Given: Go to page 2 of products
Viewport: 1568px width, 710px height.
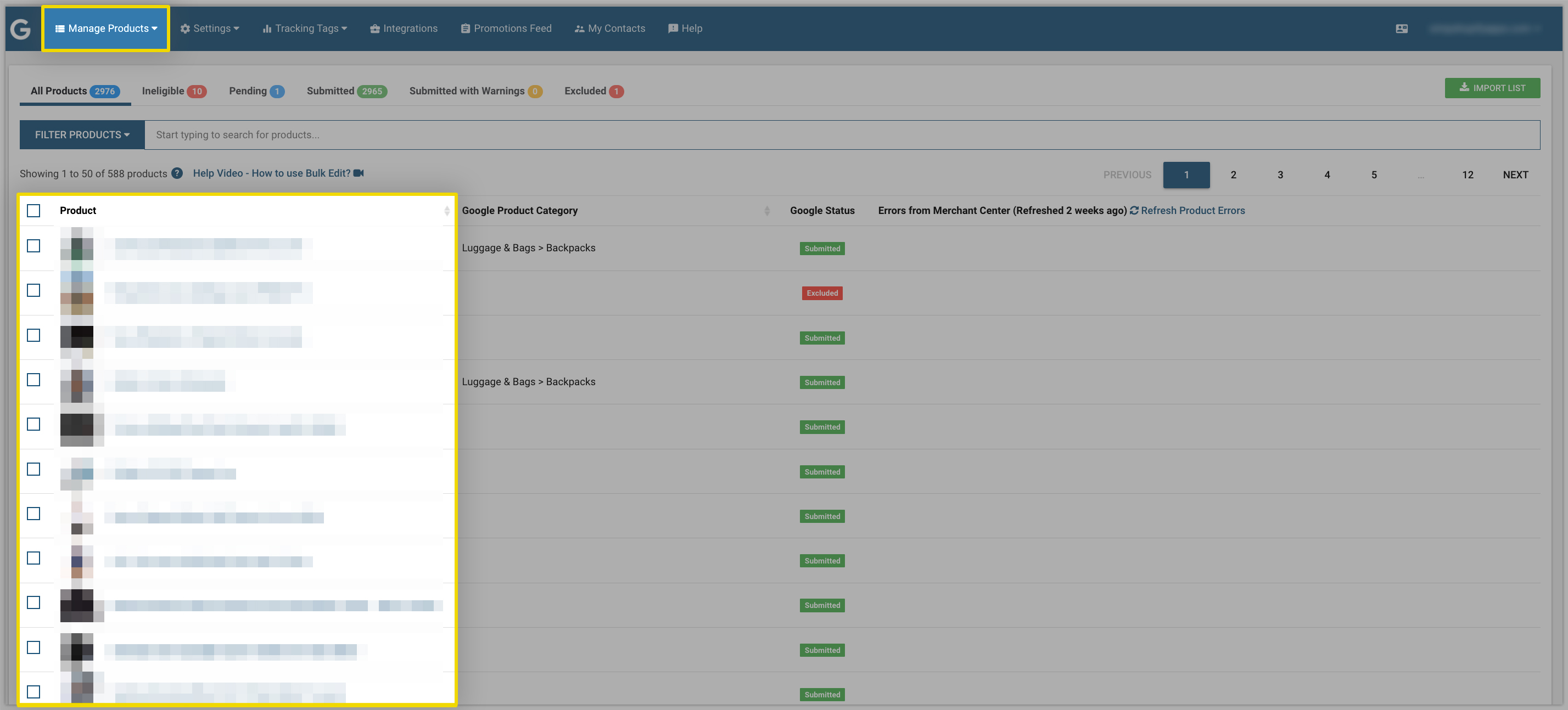Looking at the screenshot, I should 1233,175.
